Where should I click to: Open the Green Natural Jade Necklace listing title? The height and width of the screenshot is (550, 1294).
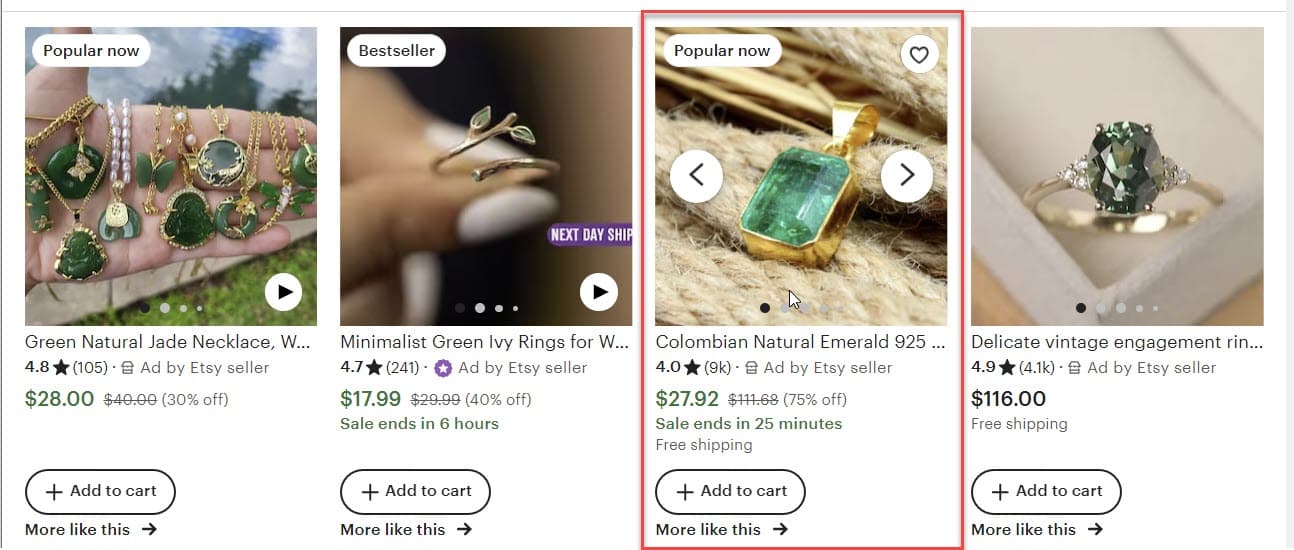[x=168, y=342]
